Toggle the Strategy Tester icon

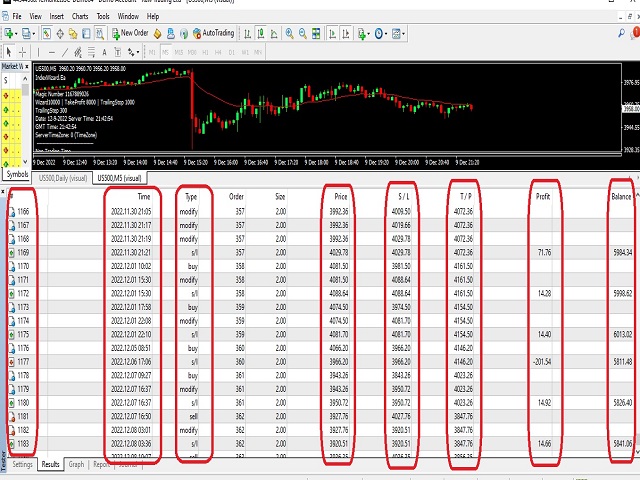(x=100, y=33)
